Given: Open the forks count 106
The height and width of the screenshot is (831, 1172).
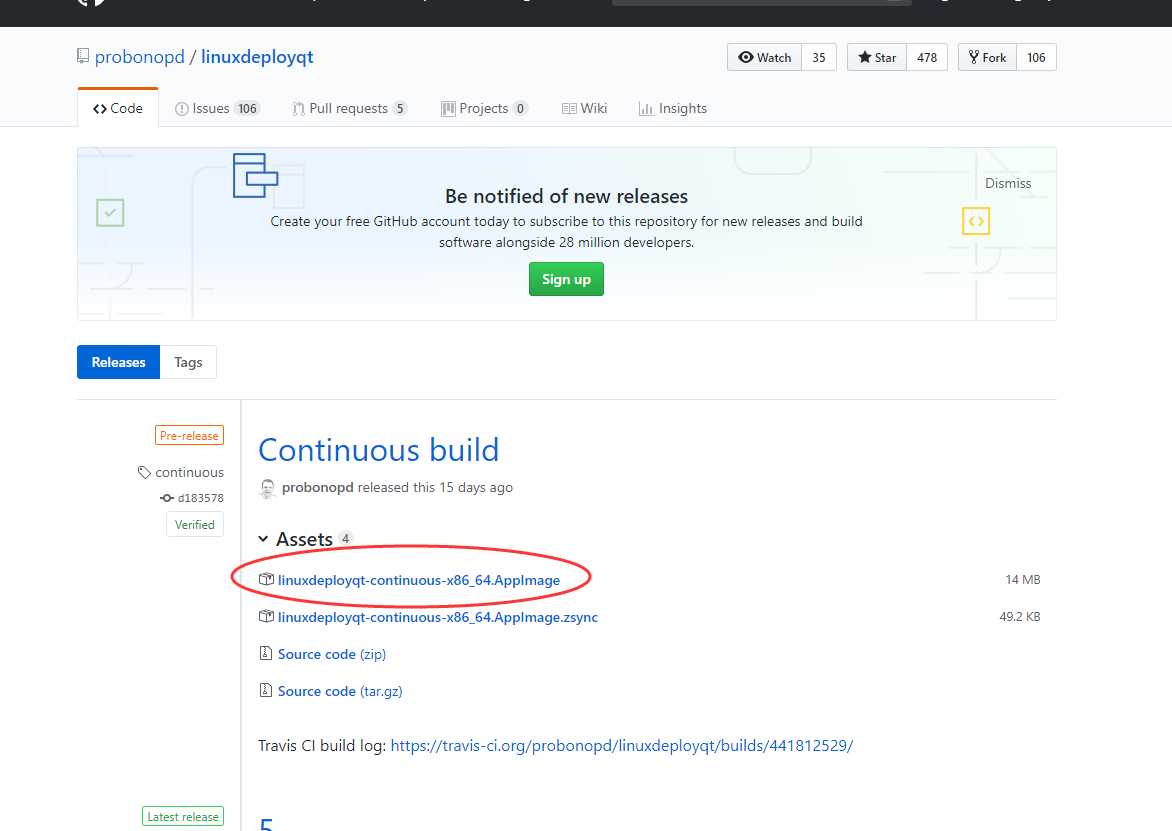Looking at the screenshot, I should pyautogui.click(x=1036, y=58).
